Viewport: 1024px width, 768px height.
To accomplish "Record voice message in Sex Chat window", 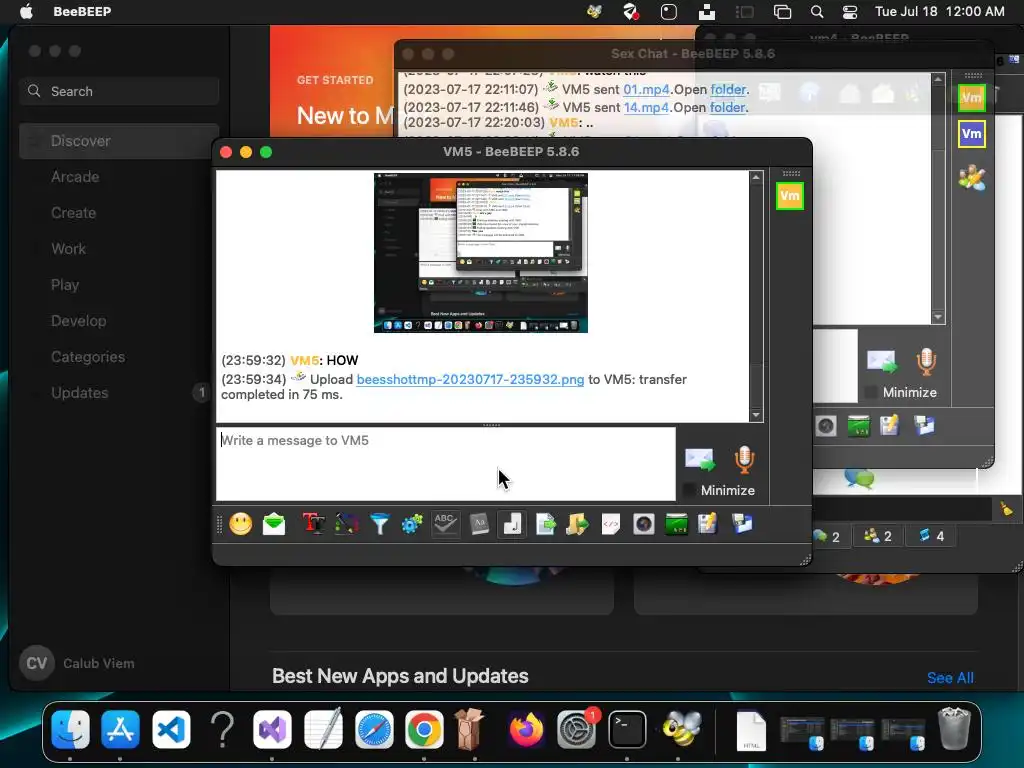I will [926, 362].
